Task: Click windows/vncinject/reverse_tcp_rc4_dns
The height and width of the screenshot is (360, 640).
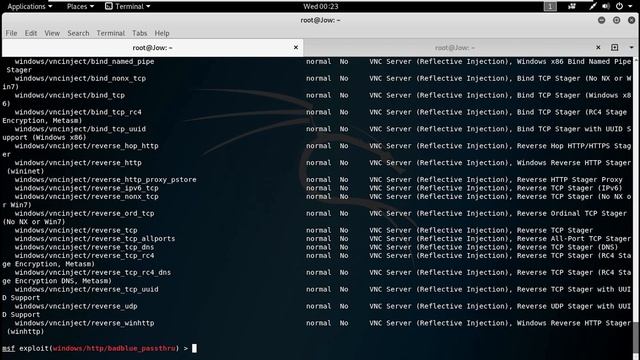Action: (x=93, y=272)
